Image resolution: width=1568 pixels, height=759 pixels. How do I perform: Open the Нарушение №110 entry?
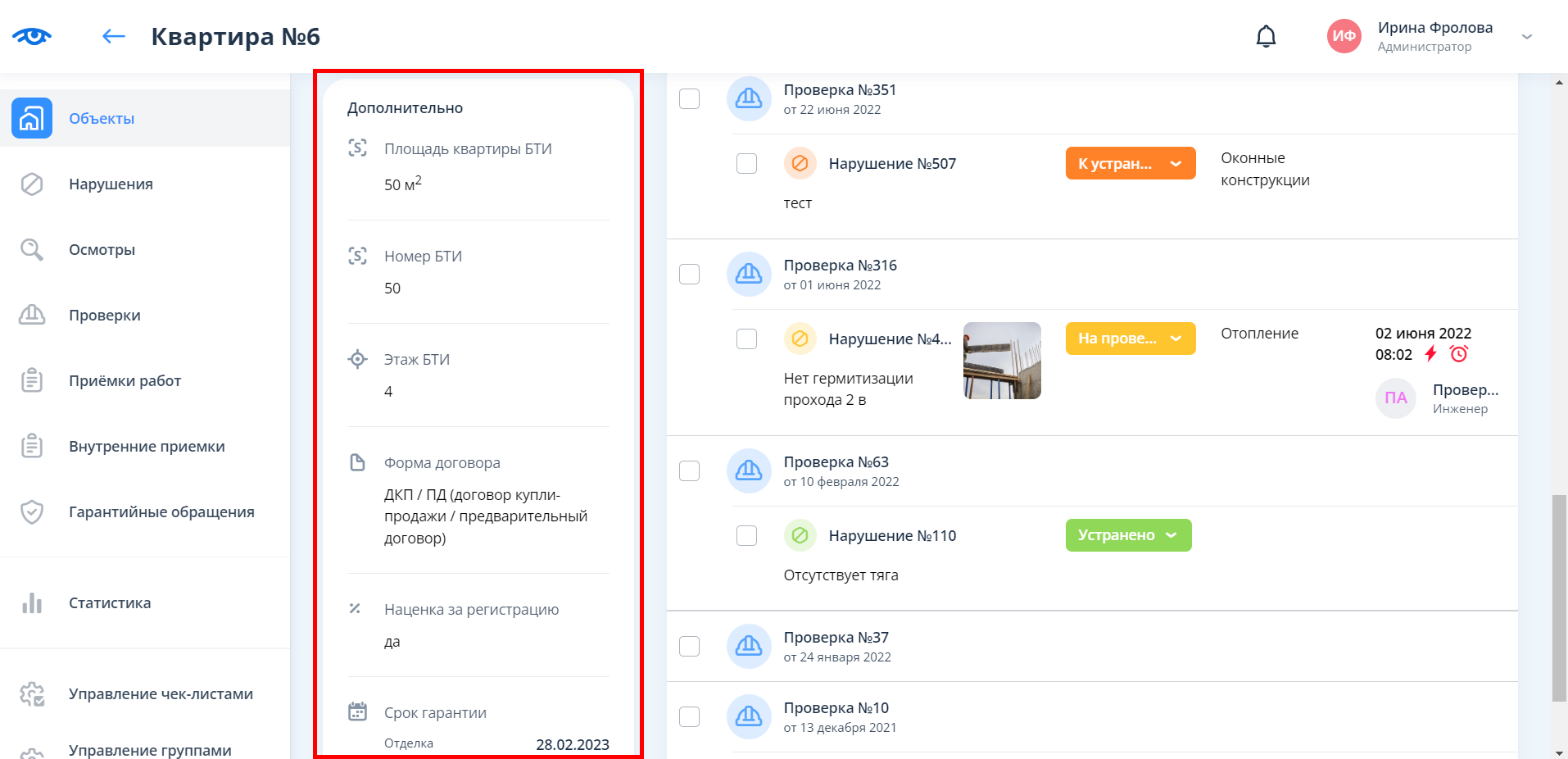(x=892, y=536)
